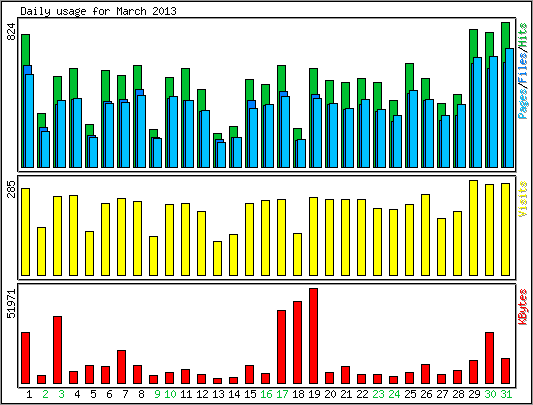The height and width of the screenshot is (405, 533).
Task: Click the red KBytes bar for day 18
Action: point(297,342)
